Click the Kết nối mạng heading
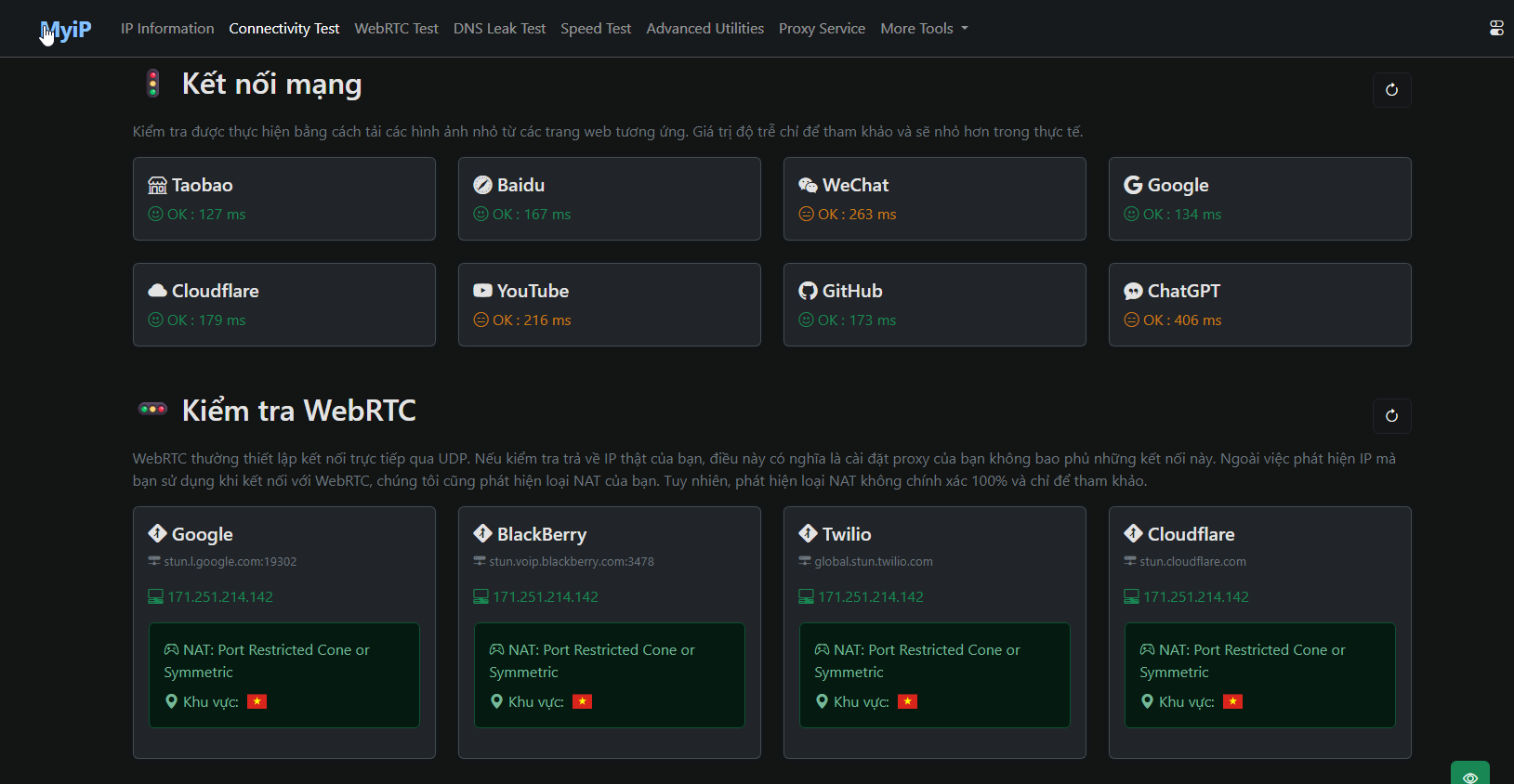Screen dimensions: 1514x784 point(271,85)
